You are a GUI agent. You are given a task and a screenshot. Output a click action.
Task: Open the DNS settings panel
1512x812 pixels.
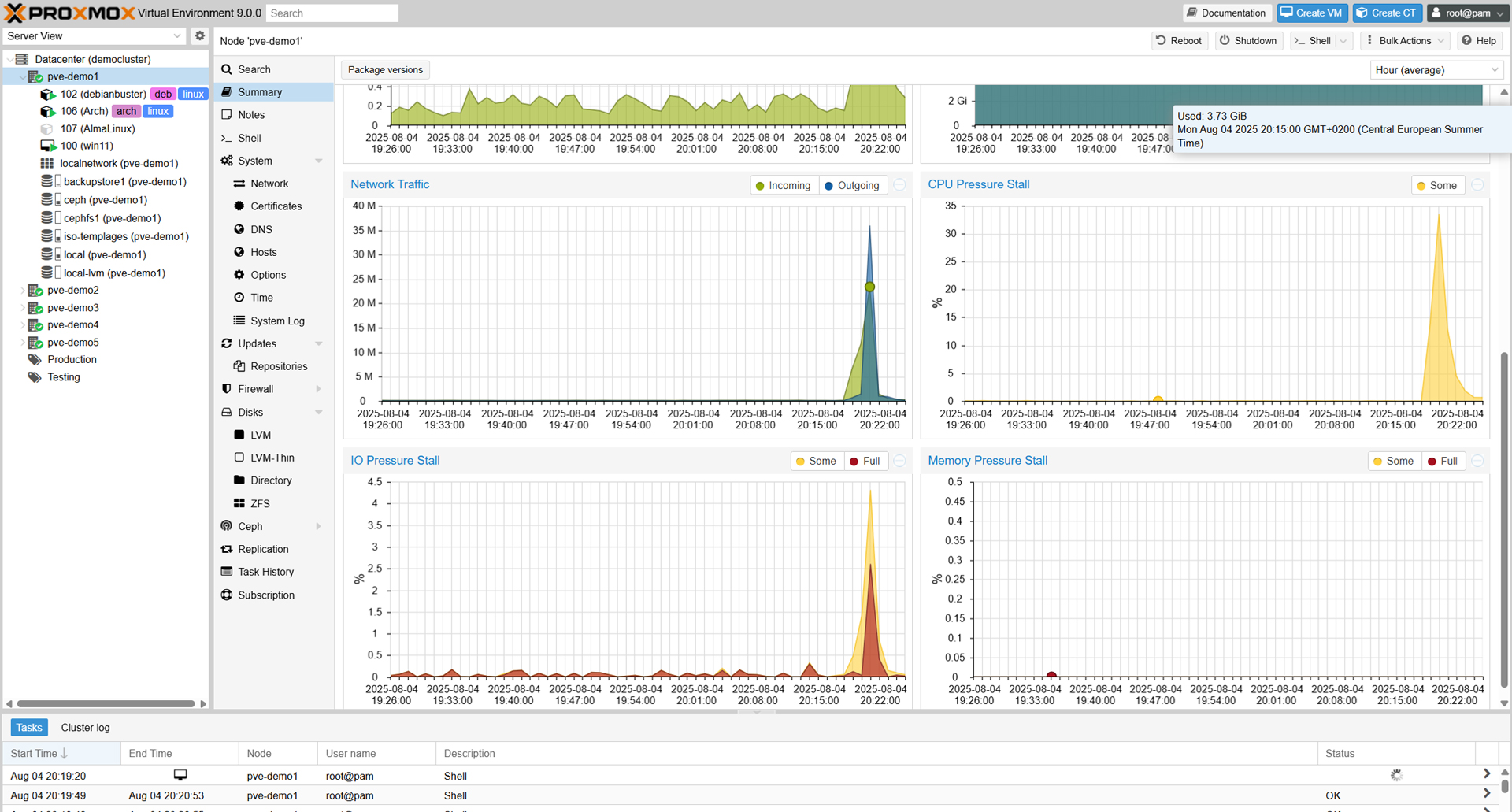click(260, 229)
